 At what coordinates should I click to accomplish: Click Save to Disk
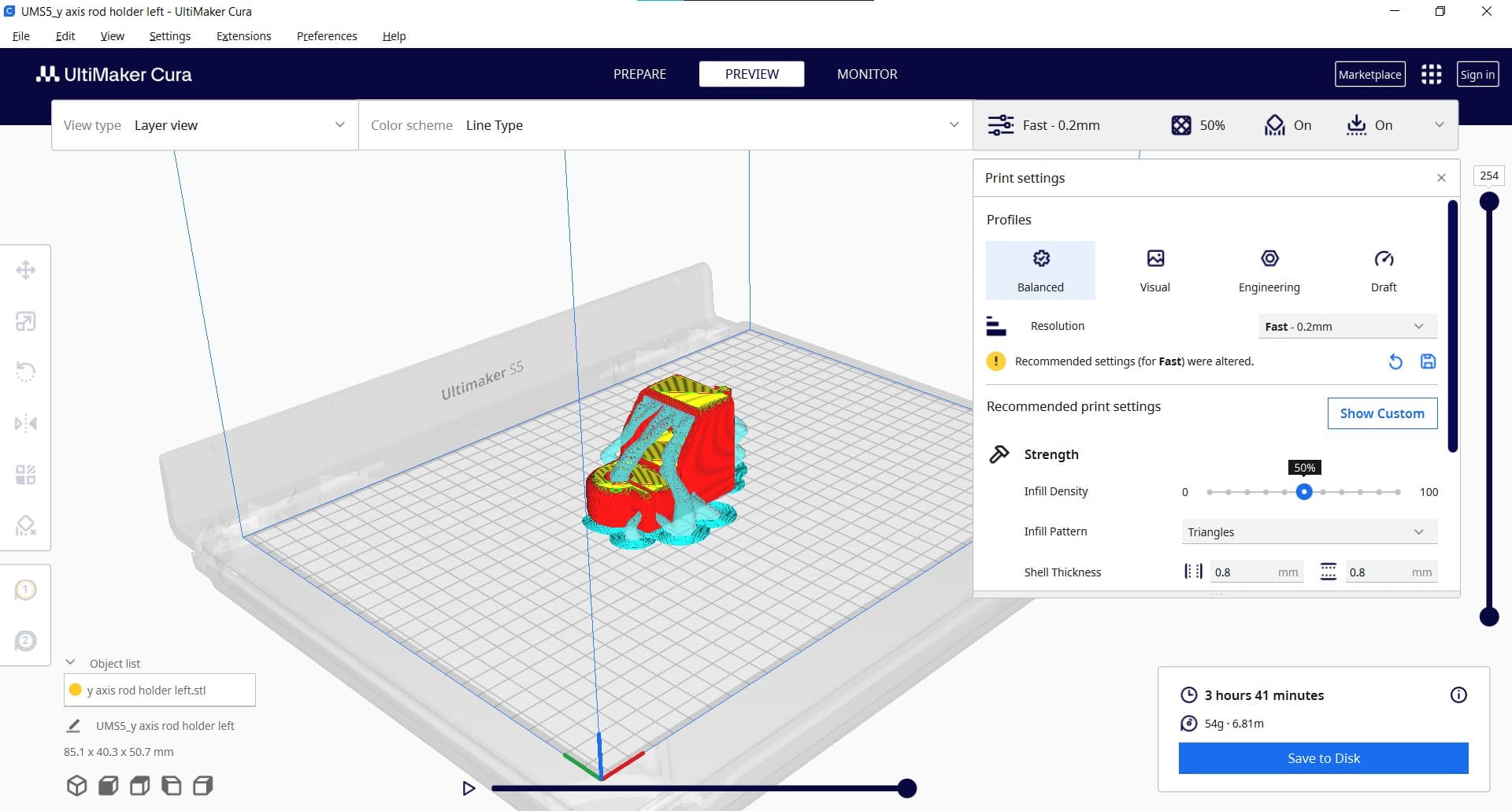pyautogui.click(x=1323, y=758)
